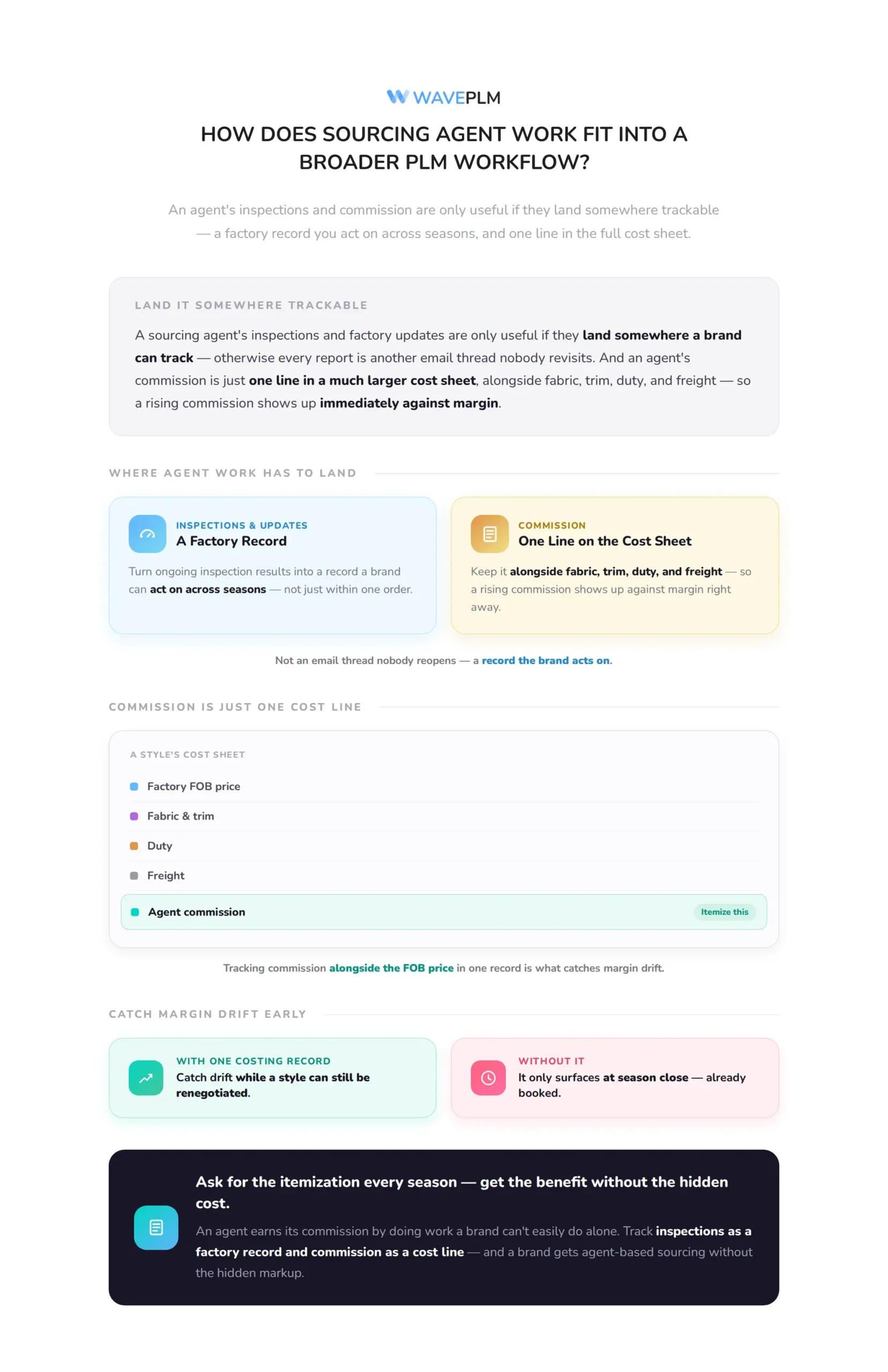Click the Itemize this badge
Image resolution: width=888 pixels, height=1372 pixels.
[724, 912]
